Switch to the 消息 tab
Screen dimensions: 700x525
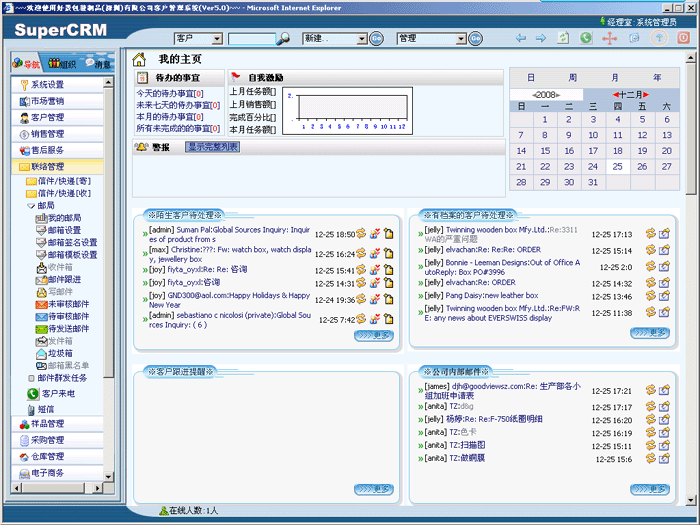tap(98, 64)
